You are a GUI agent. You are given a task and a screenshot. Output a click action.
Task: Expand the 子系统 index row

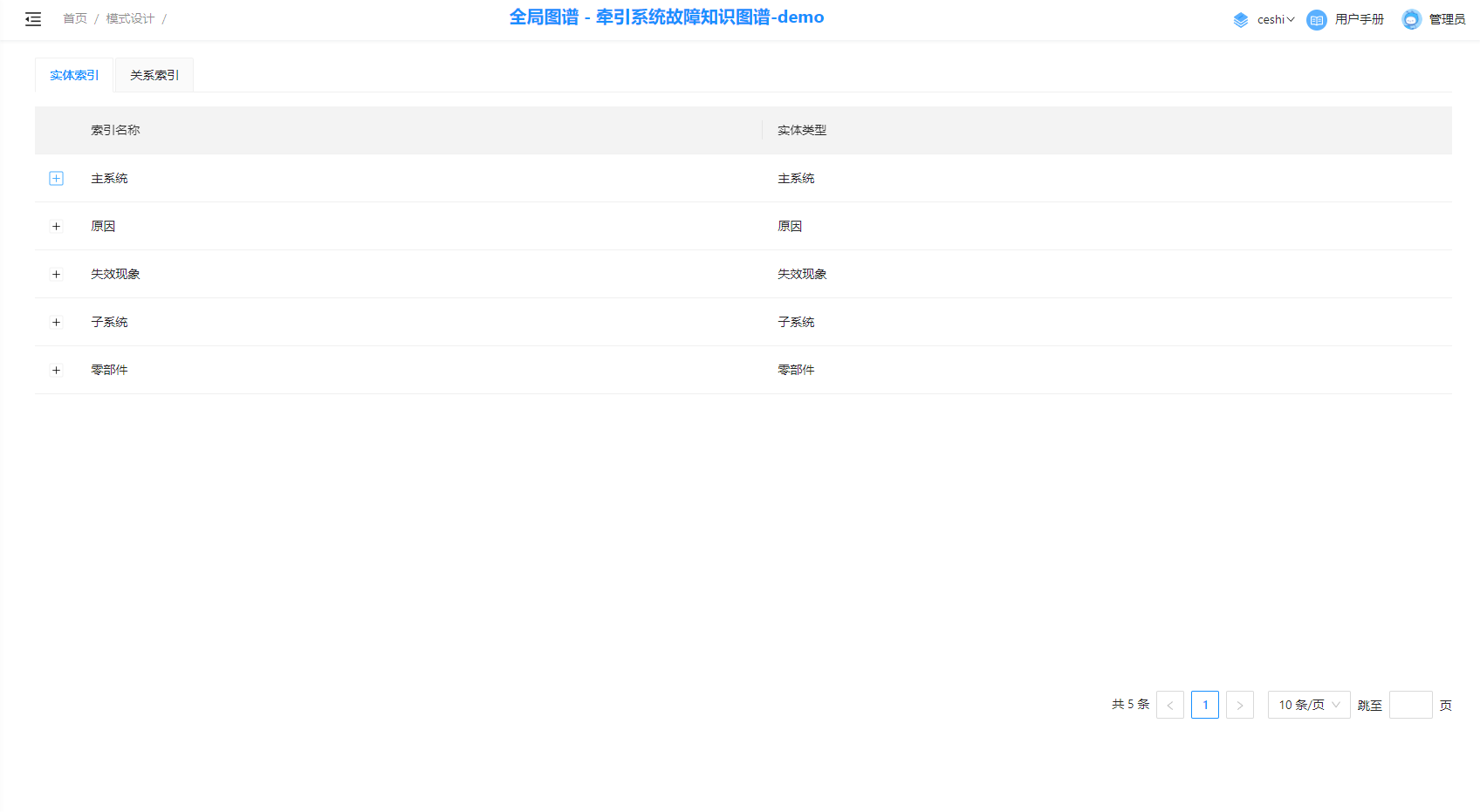click(x=56, y=323)
